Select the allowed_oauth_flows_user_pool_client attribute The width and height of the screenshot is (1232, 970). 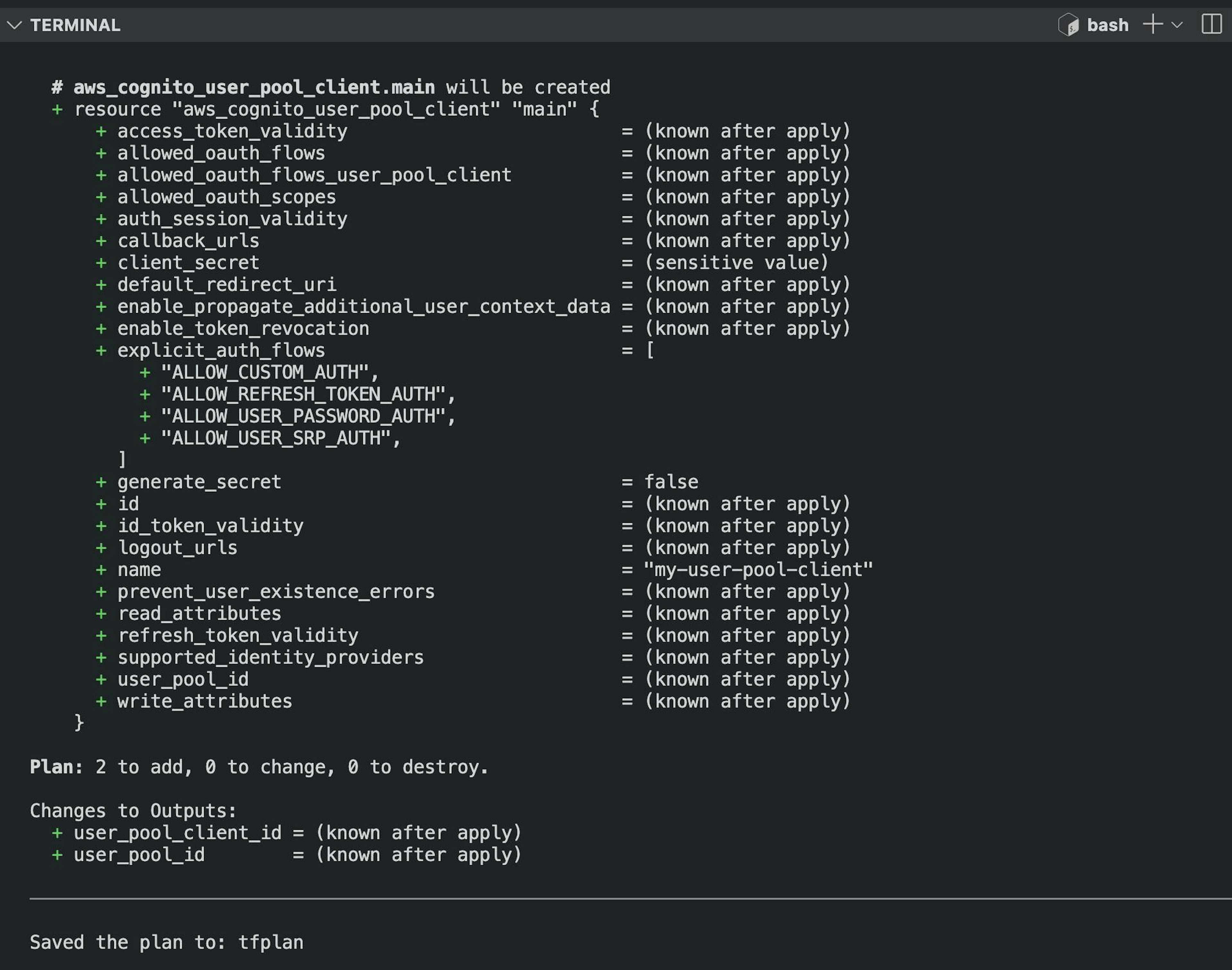314,175
